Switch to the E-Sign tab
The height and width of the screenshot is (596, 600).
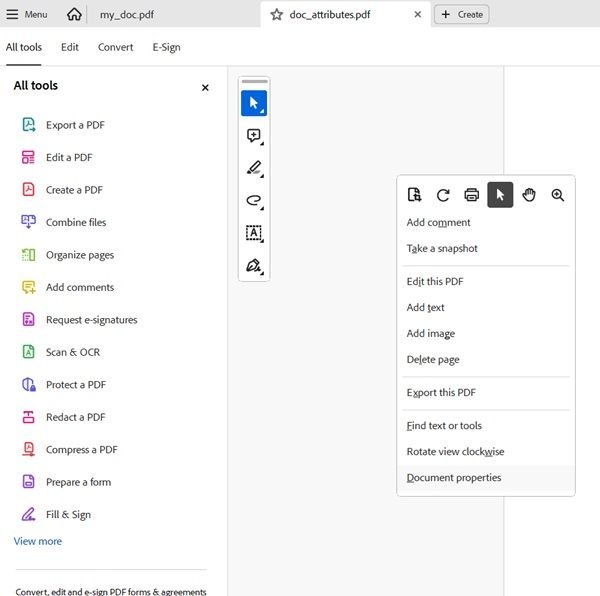point(166,47)
